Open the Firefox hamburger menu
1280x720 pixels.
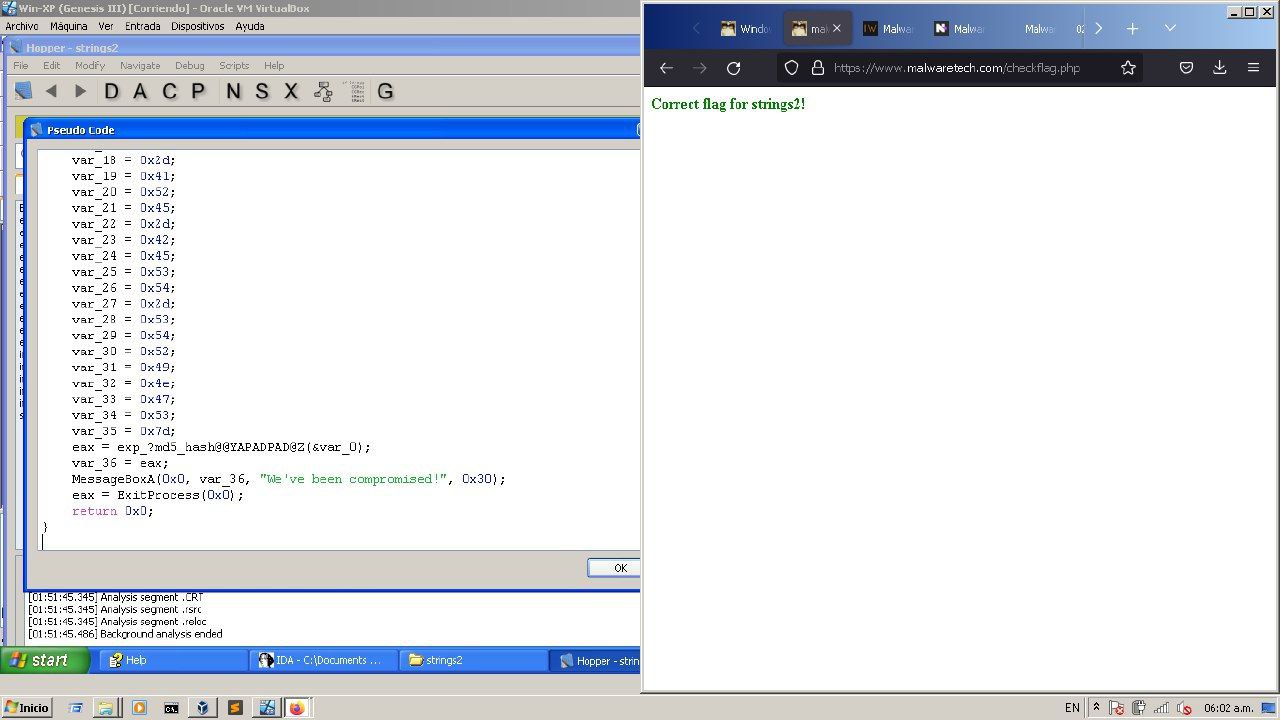click(x=1253, y=67)
